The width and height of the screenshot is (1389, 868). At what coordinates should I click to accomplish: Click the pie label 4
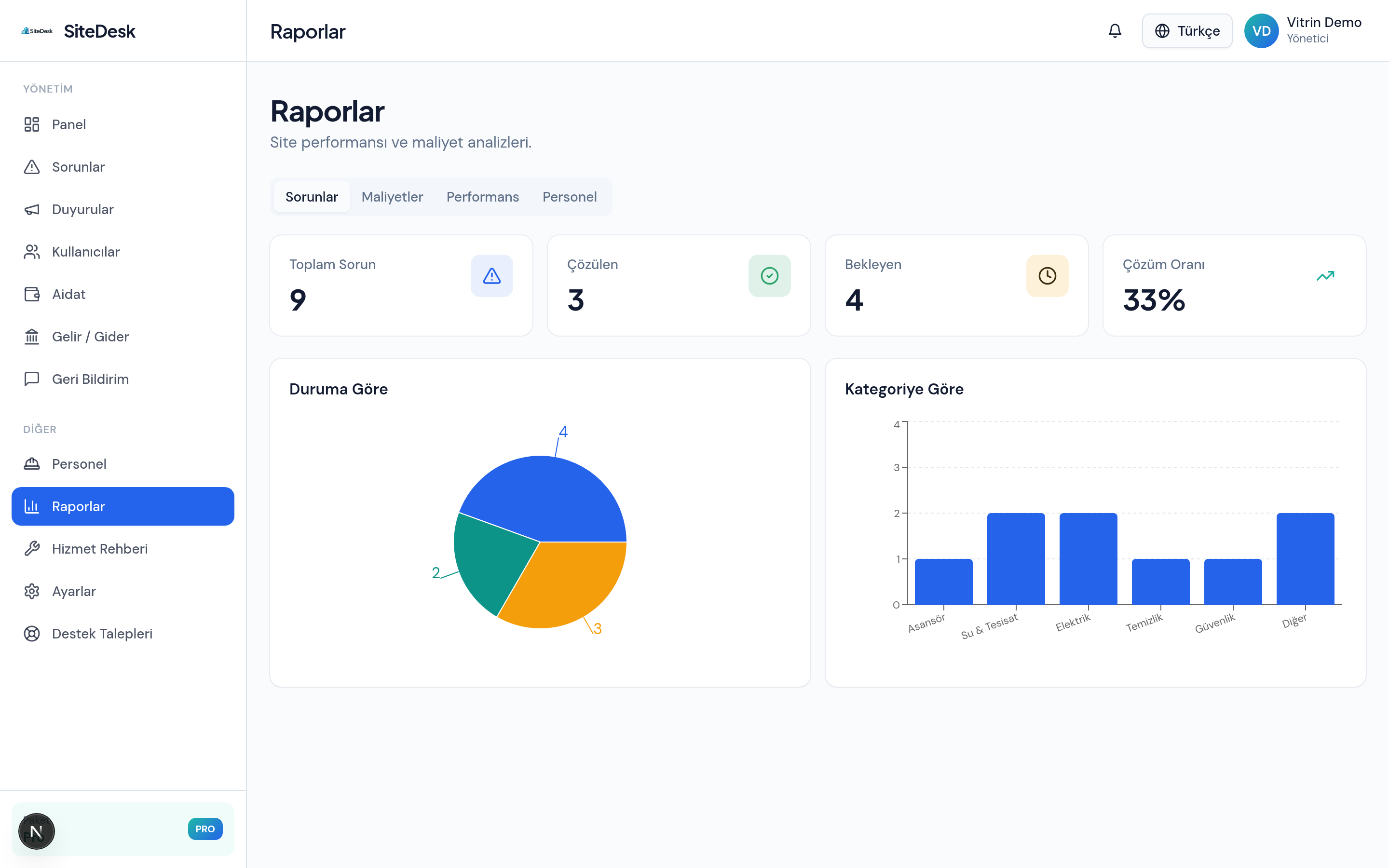tap(563, 432)
